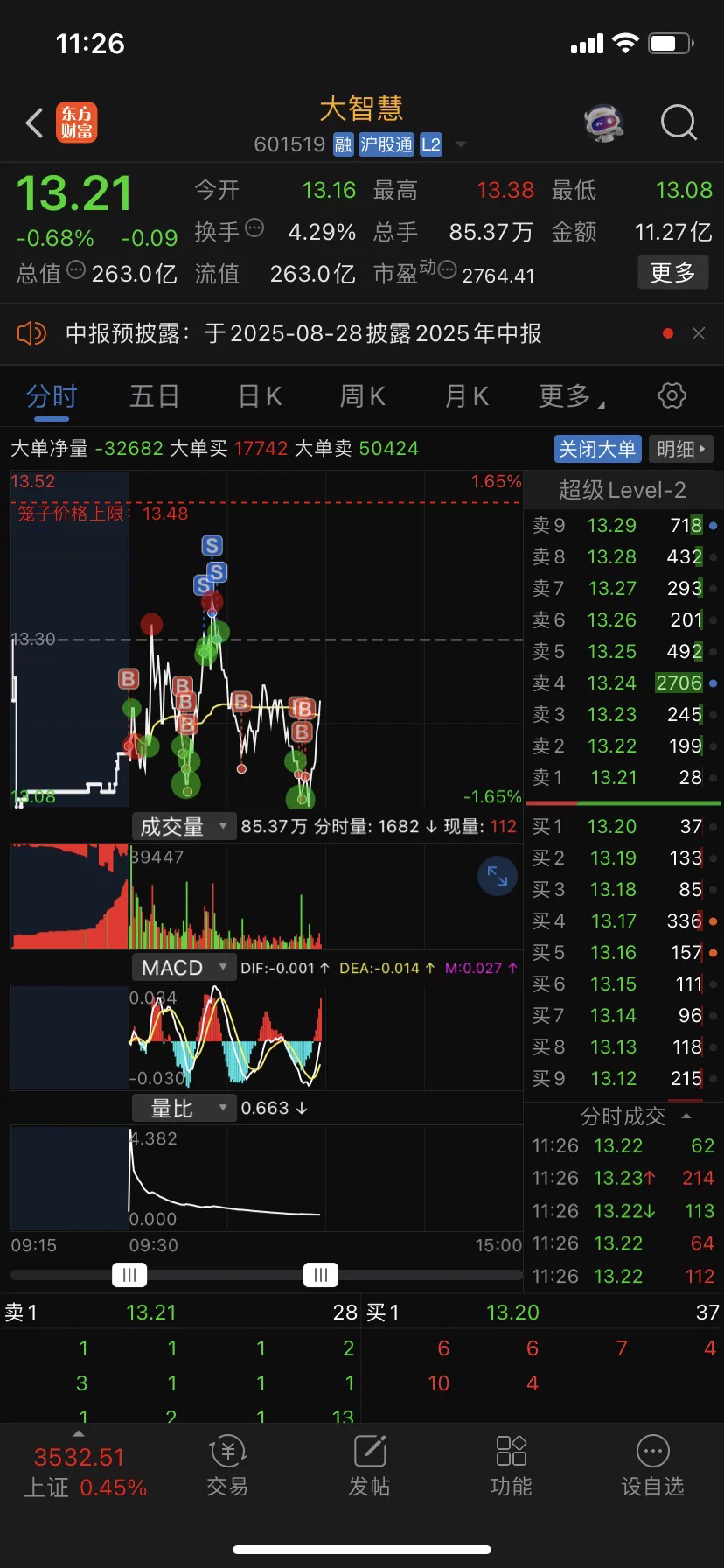Viewport: 724px width, 1568px height.
Task: Switch to the 周K tab
Action: (362, 397)
